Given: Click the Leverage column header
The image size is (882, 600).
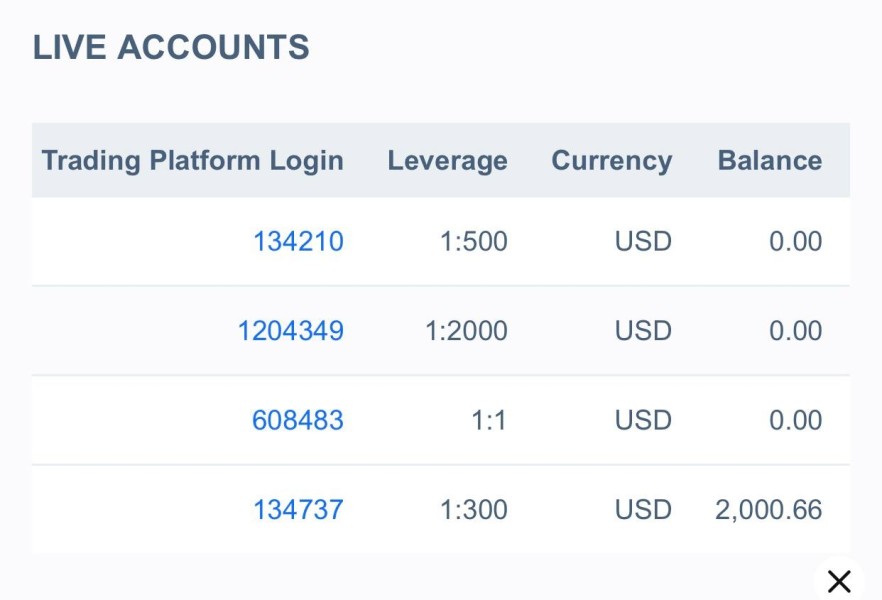Looking at the screenshot, I should [x=447, y=161].
